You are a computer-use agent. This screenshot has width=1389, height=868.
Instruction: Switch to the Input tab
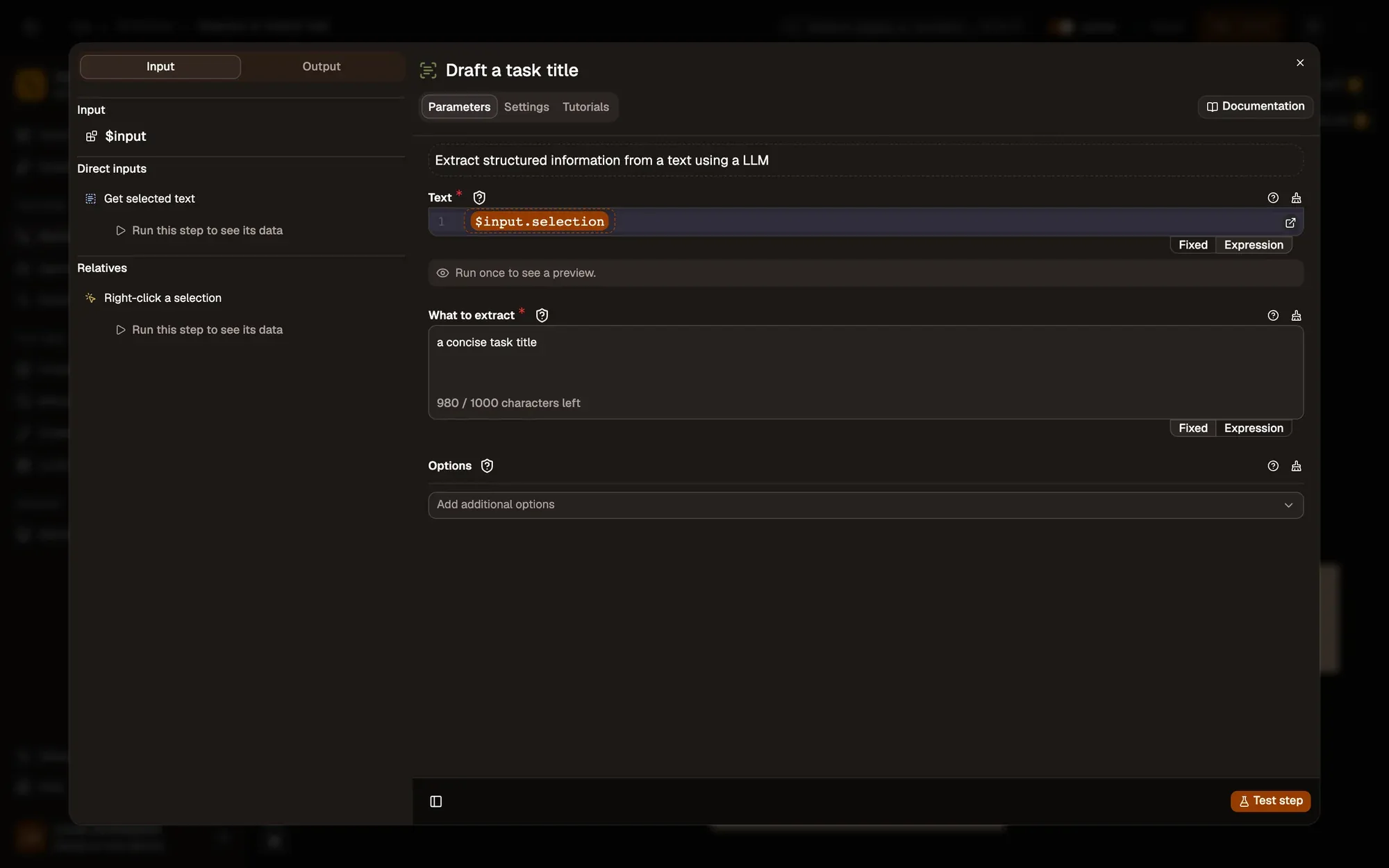tap(160, 67)
